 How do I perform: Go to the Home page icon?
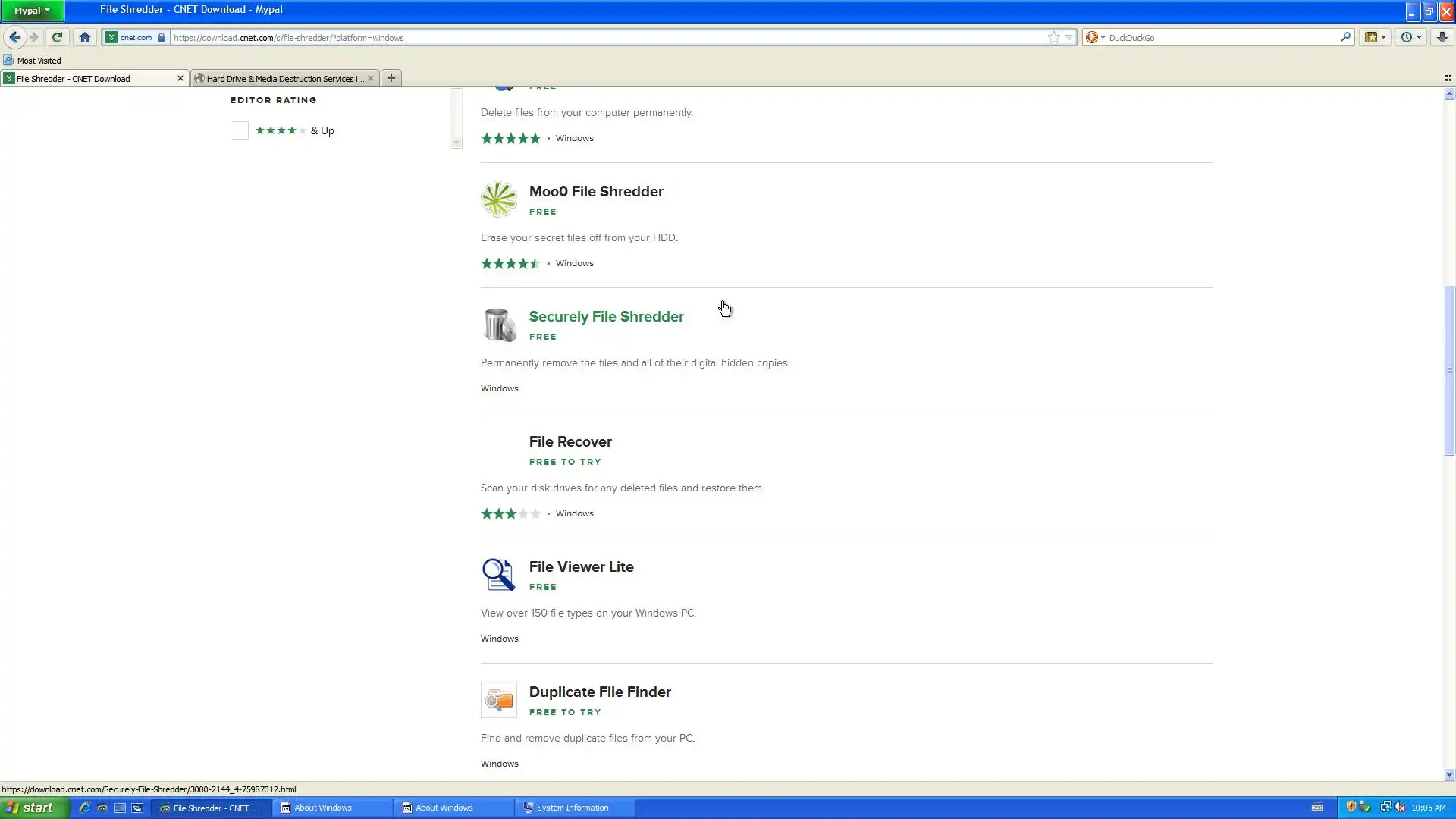click(85, 37)
